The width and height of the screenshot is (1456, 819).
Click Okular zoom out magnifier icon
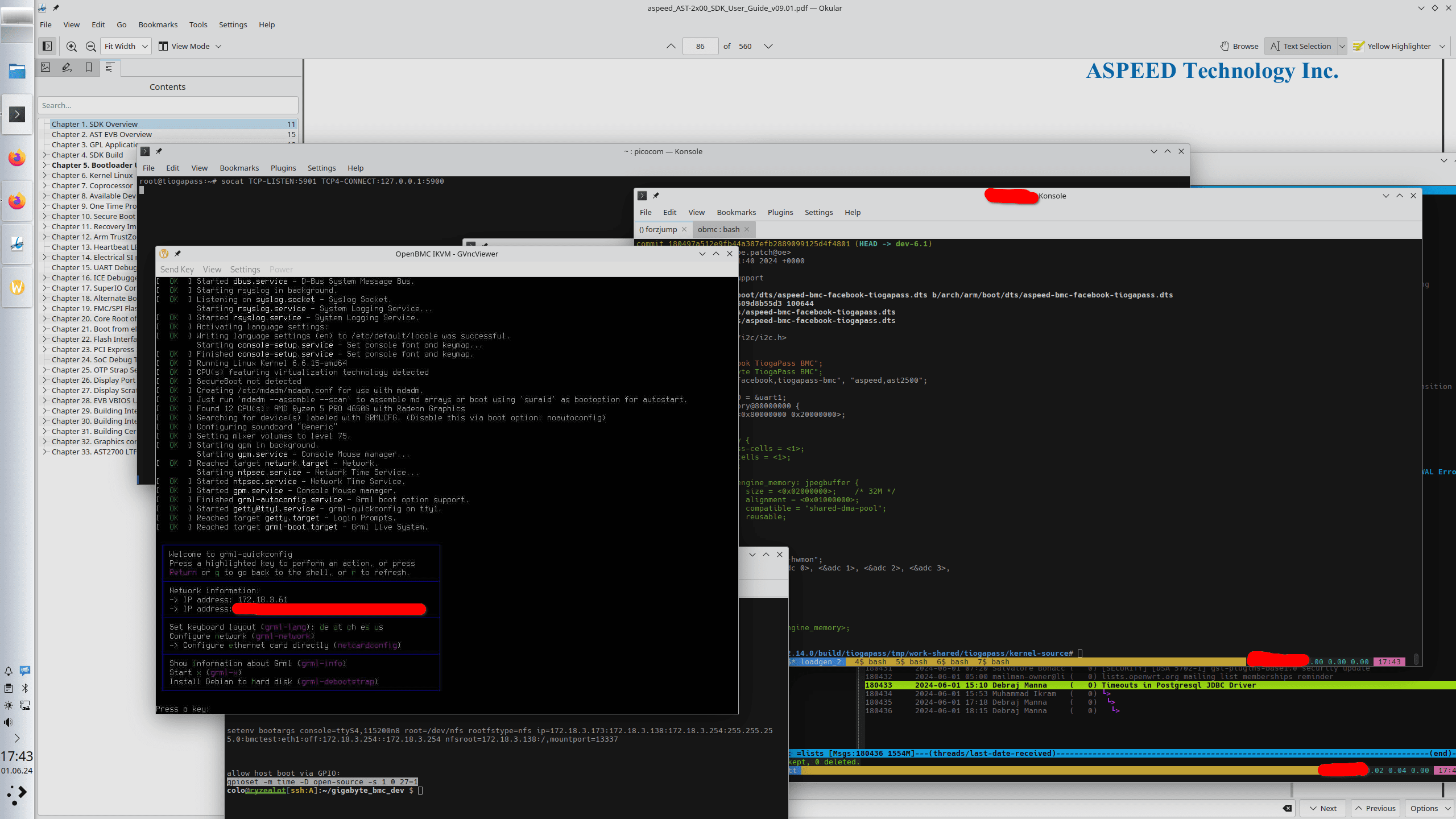click(90, 46)
